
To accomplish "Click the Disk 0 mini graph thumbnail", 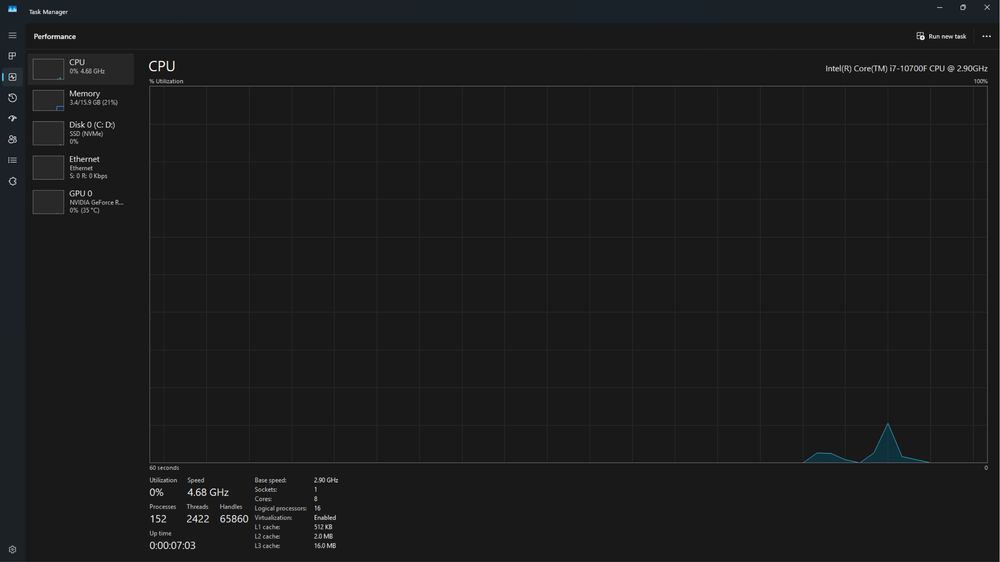I will click(x=48, y=133).
